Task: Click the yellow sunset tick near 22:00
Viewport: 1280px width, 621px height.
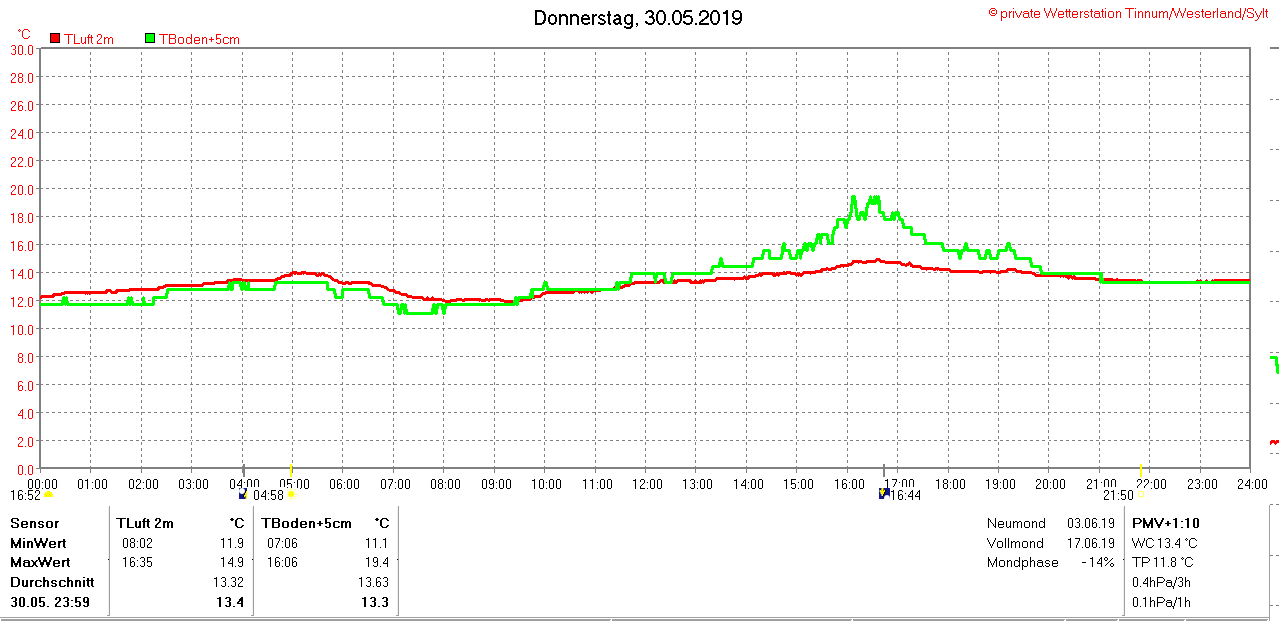Action: [1141, 471]
